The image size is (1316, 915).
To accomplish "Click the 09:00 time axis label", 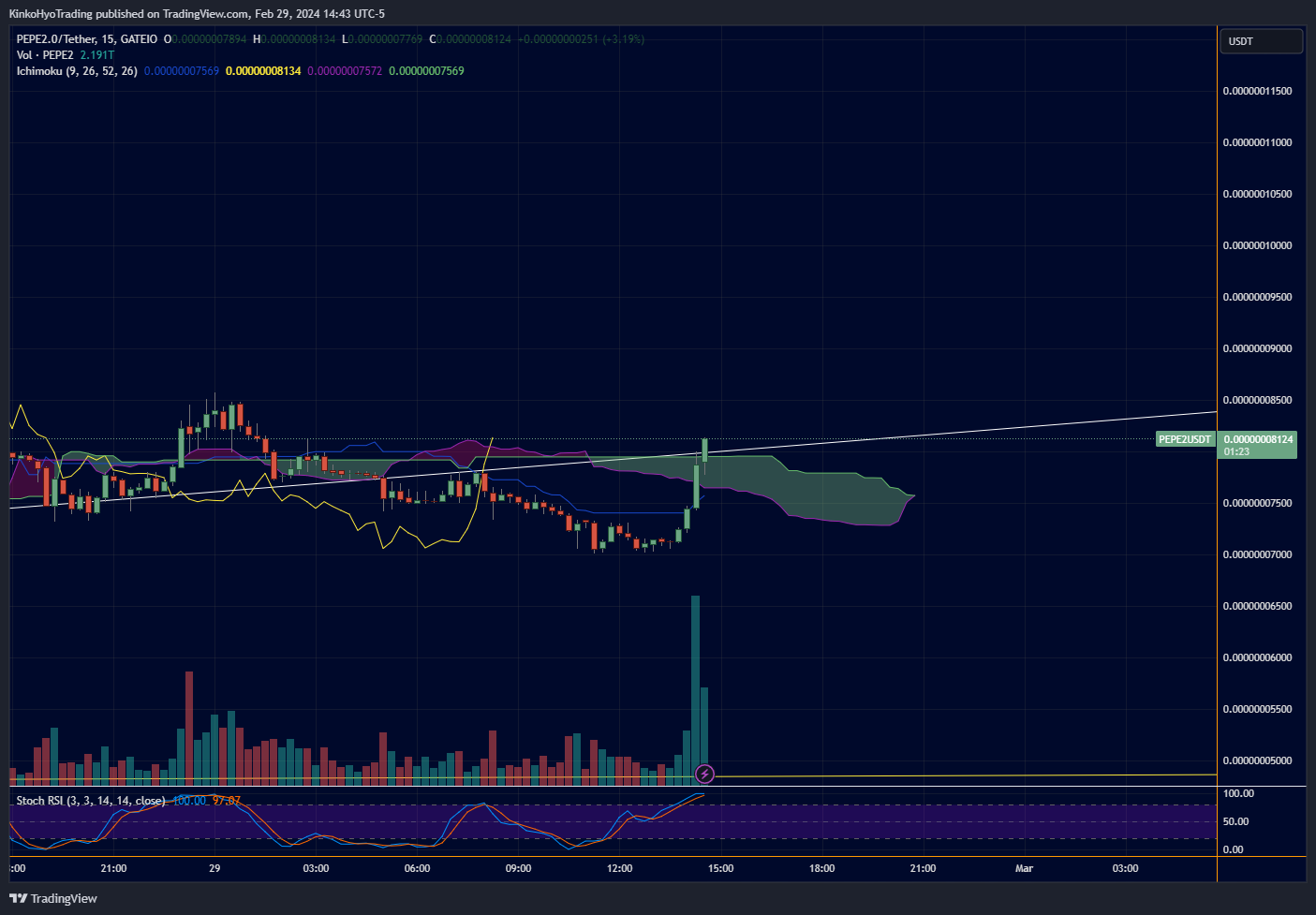I will point(518,868).
